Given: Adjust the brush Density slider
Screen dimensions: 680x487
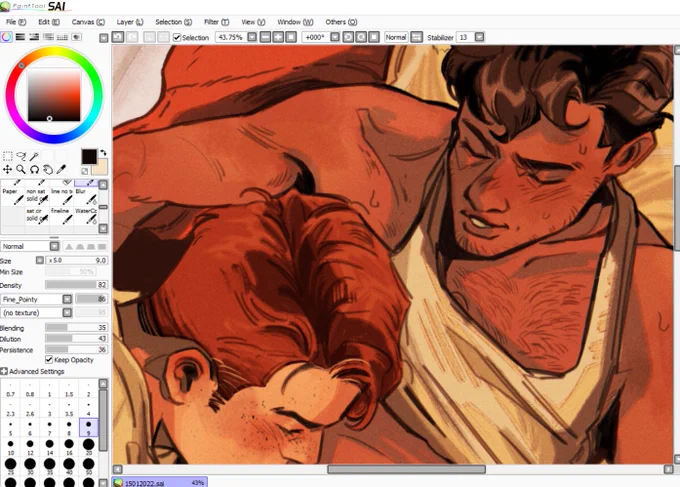Looking at the screenshot, I should [x=76, y=285].
